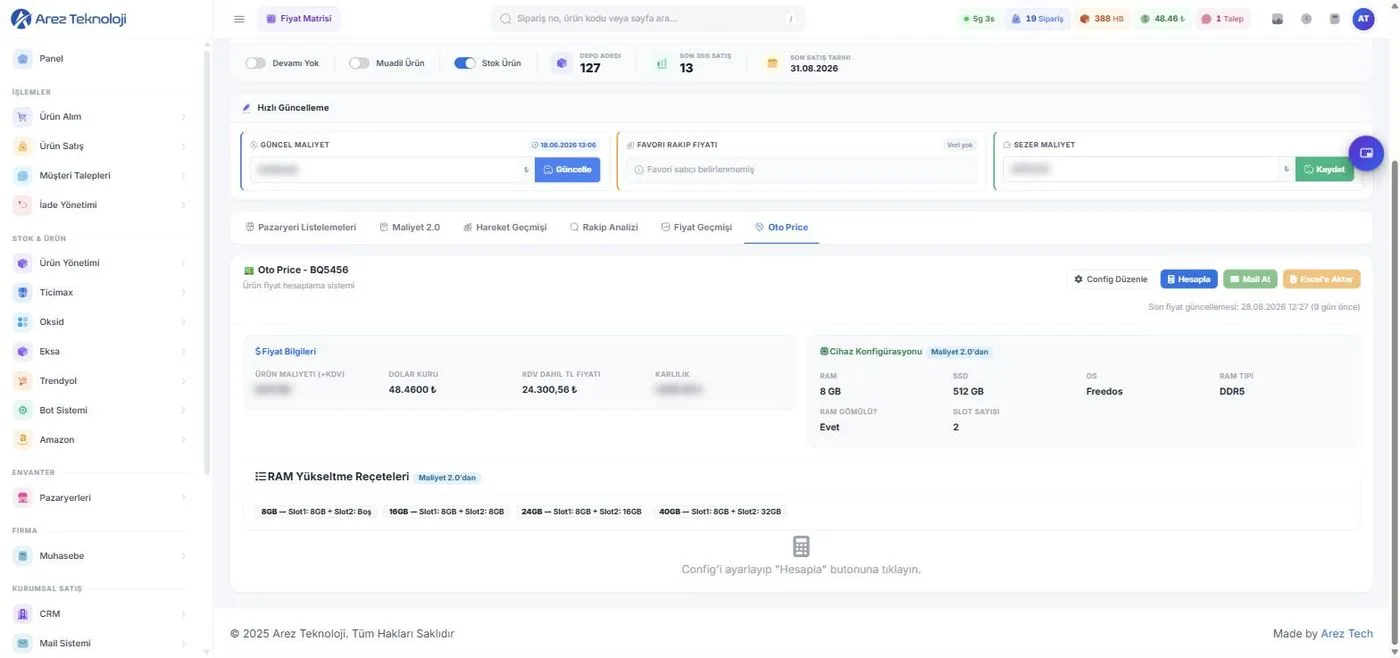Click the Muhasebe sidebar icon
Screen dimensions: 1400x658
tap(23, 556)
